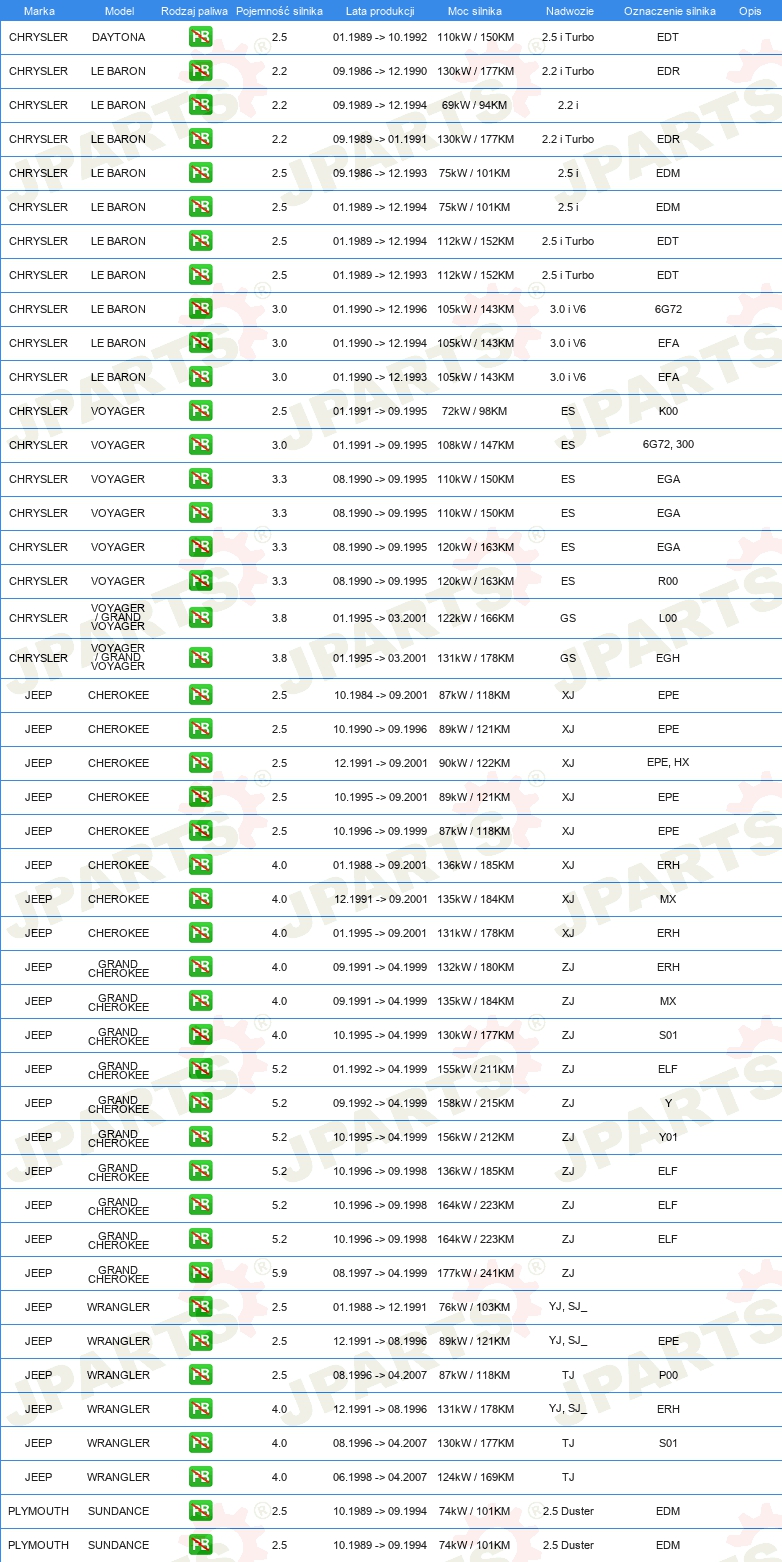The height and width of the screenshot is (1562, 782).
Task: Click the fuel icon in the Le Baron 6G72 row
Action: coord(200,310)
